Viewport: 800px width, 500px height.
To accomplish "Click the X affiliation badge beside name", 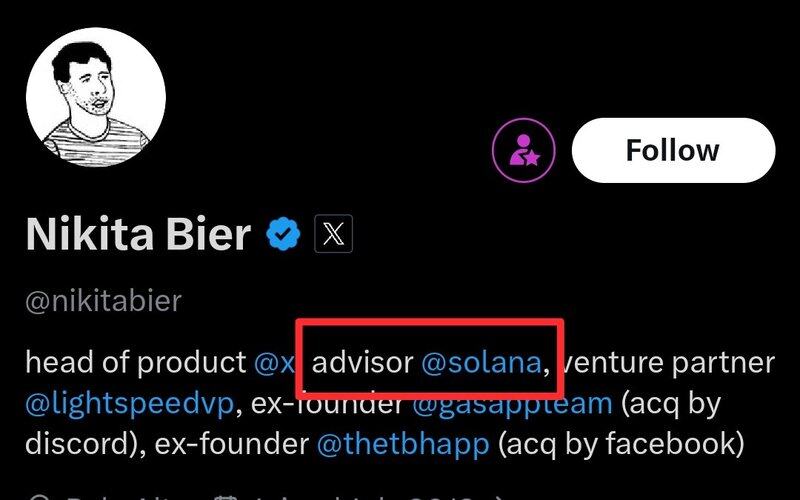I will (334, 234).
